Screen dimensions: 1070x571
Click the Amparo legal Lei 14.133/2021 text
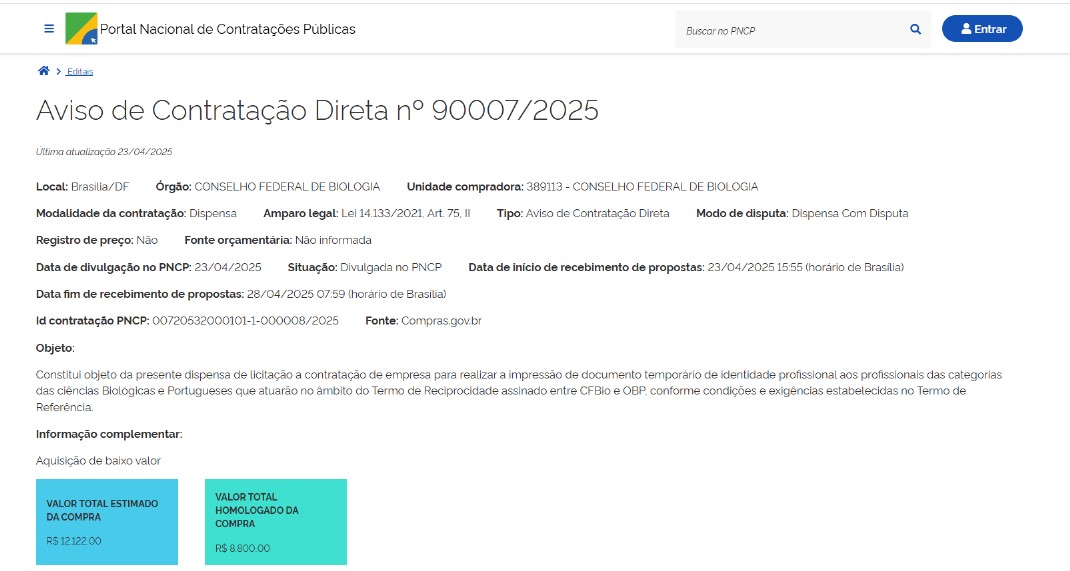[x=405, y=214]
